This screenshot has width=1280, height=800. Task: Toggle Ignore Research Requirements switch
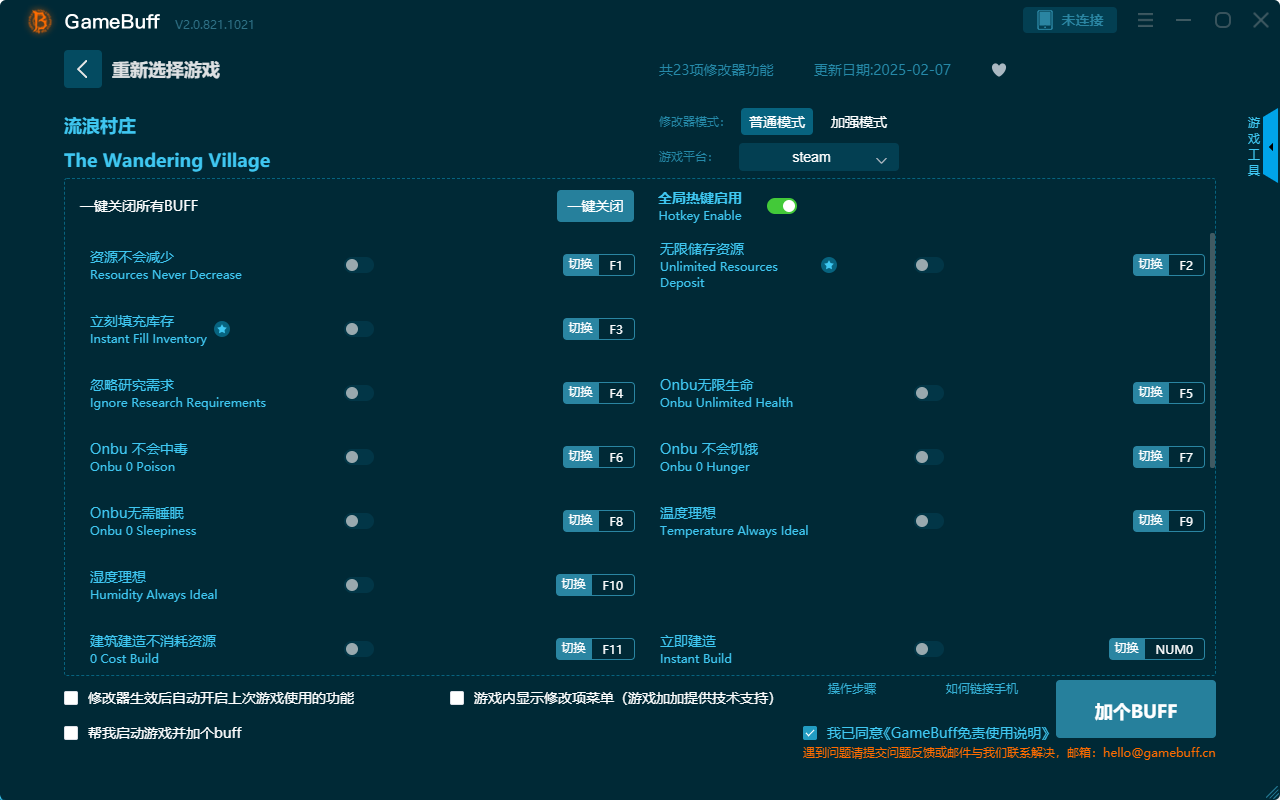[x=359, y=393]
